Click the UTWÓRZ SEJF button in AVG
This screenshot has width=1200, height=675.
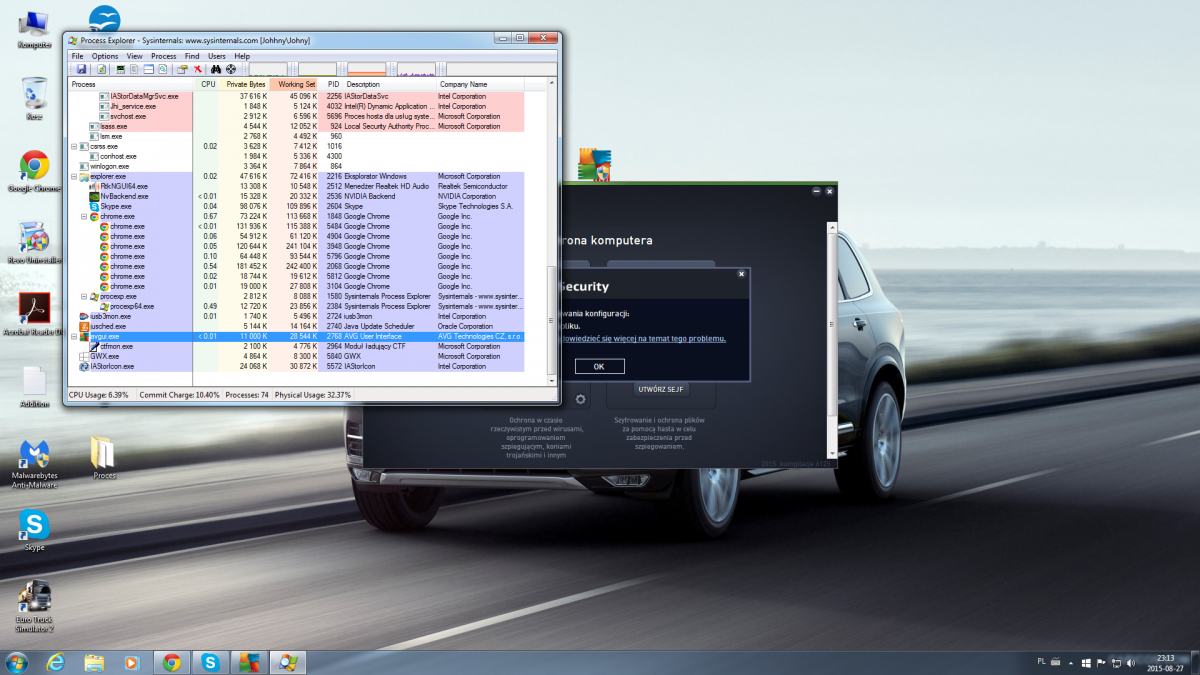tap(662, 388)
